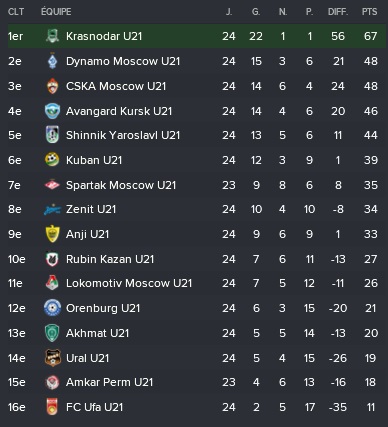Screen dimensions: 388x427
Task: Click the Anji U21 yellow crest
Action: pos(52,234)
